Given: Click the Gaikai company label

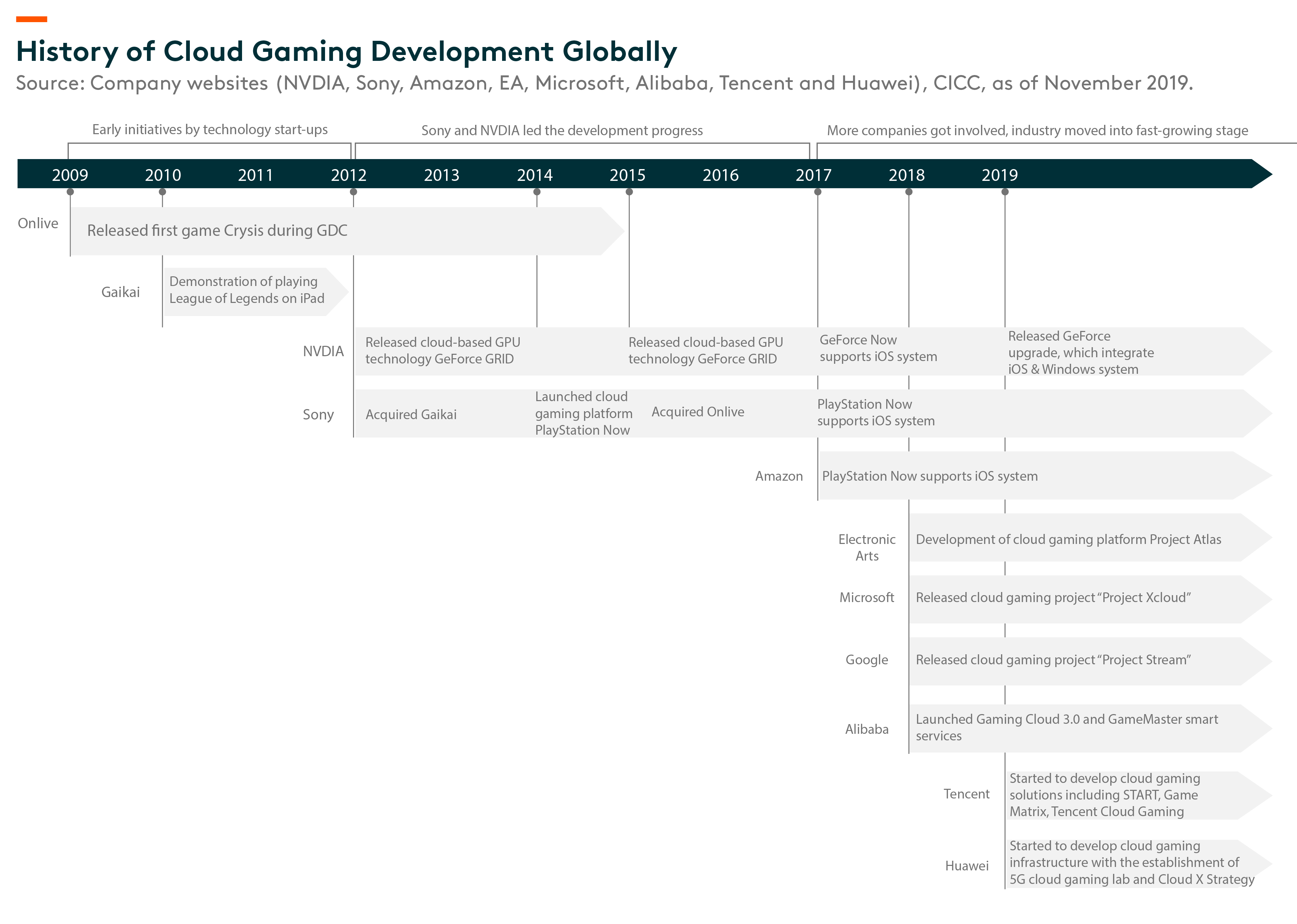Looking at the screenshot, I should (120, 292).
